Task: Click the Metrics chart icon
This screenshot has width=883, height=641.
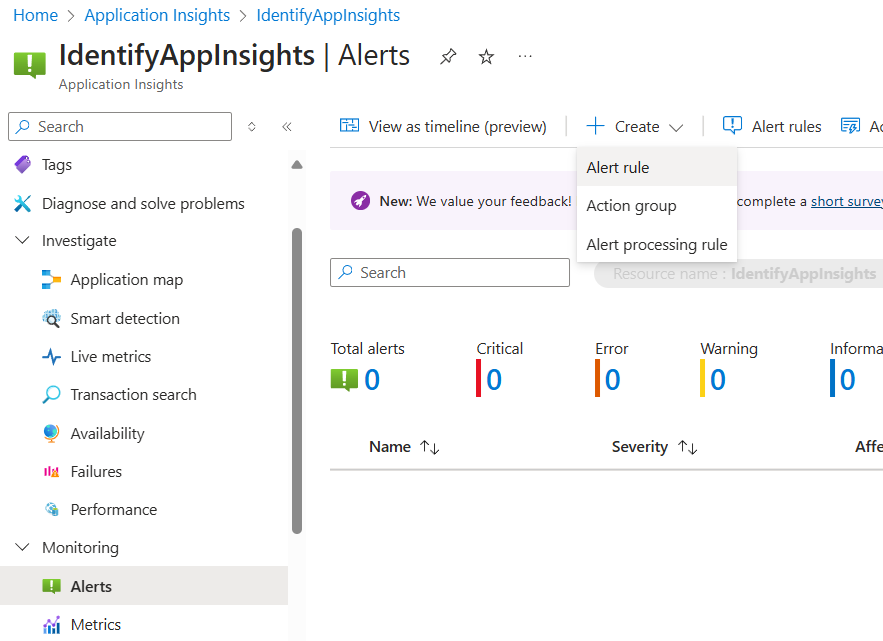Action: click(x=51, y=625)
